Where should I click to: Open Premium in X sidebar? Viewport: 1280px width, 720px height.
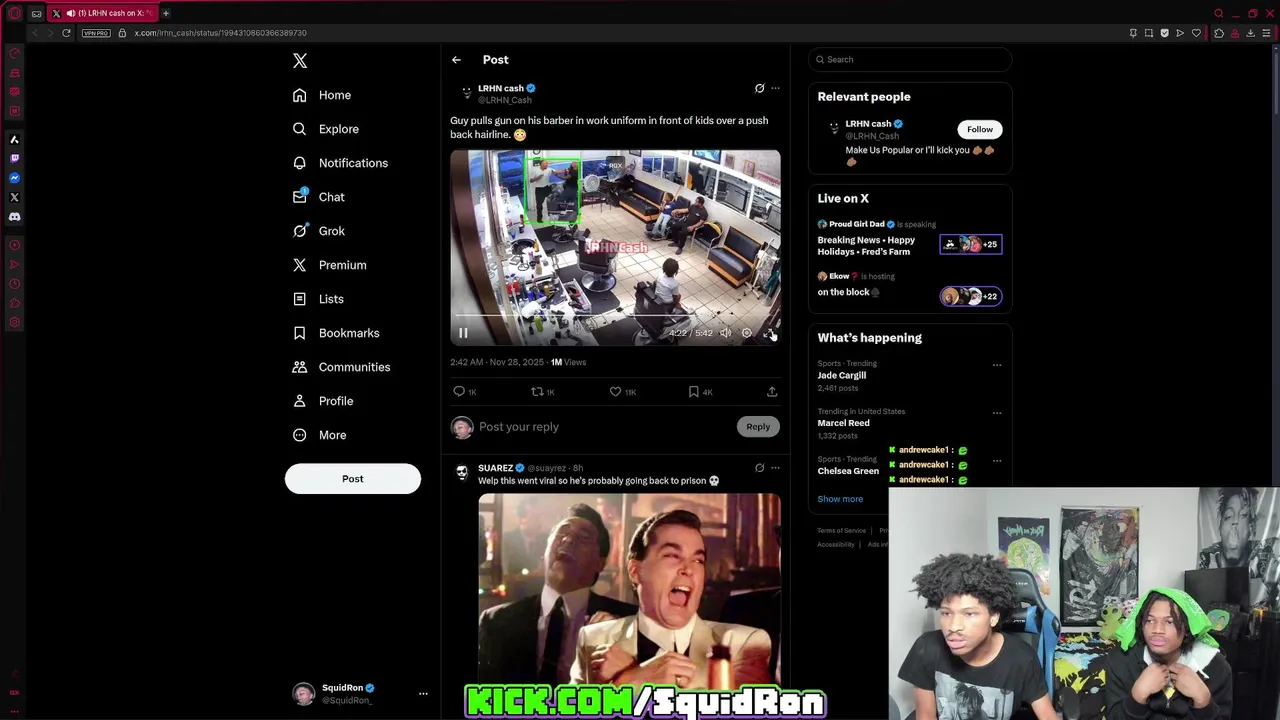[330, 265]
